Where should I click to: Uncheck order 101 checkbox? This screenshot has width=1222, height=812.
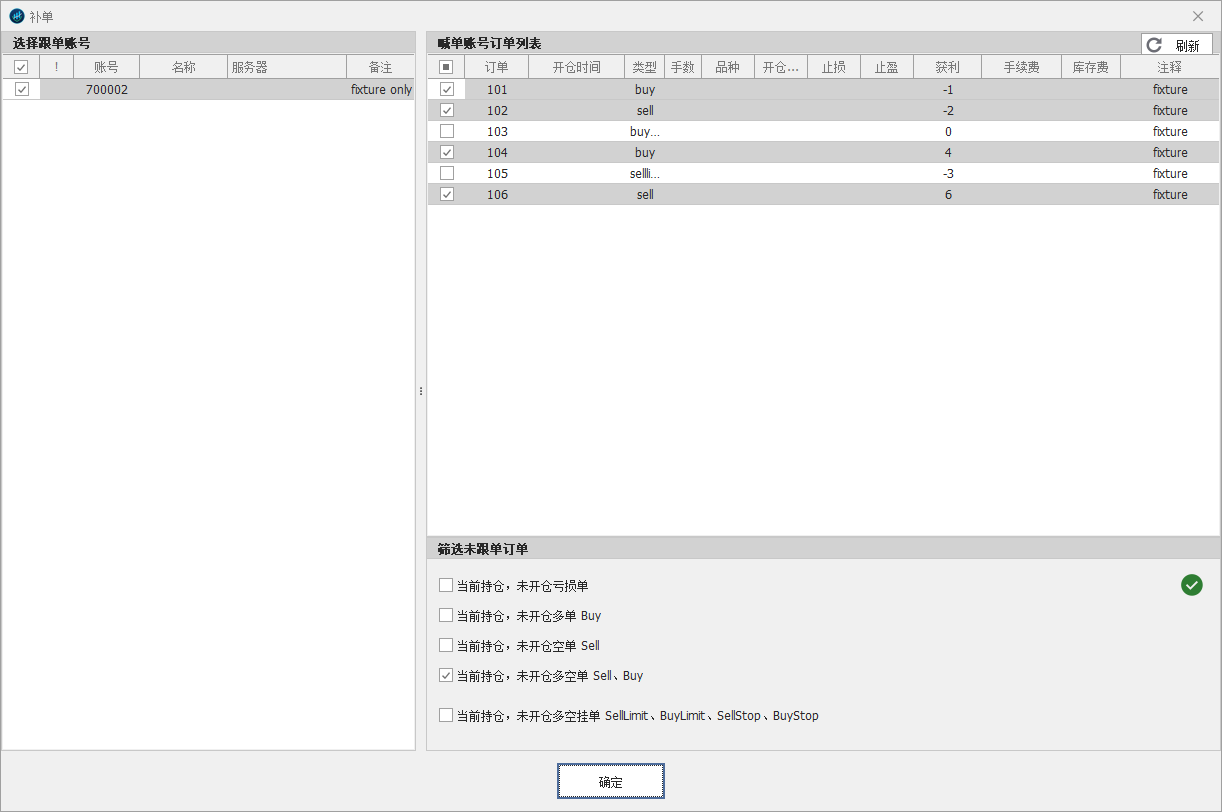pyautogui.click(x=446, y=89)
